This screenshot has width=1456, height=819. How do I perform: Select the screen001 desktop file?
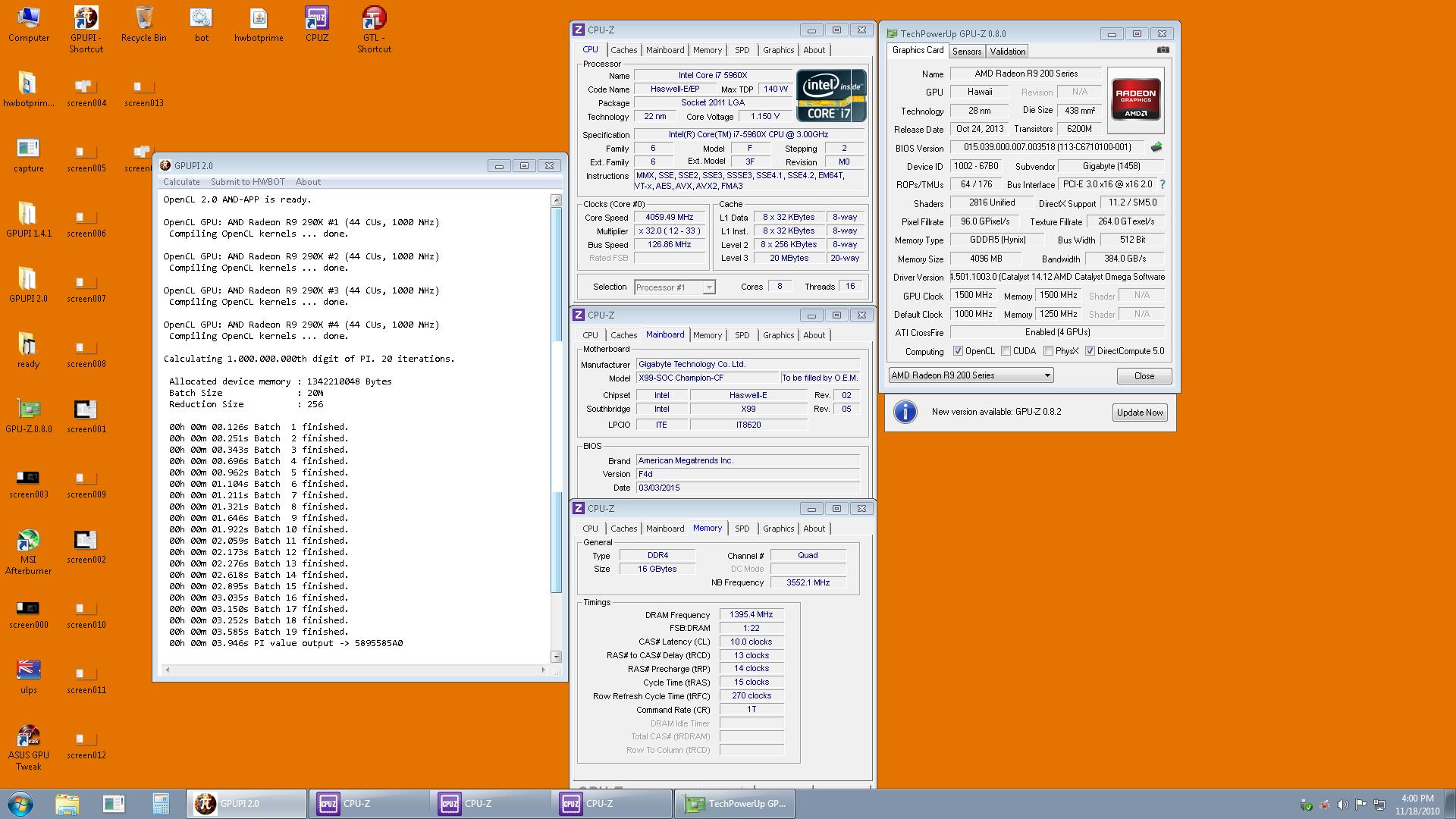pyautogui.click(x=86, y=416)
